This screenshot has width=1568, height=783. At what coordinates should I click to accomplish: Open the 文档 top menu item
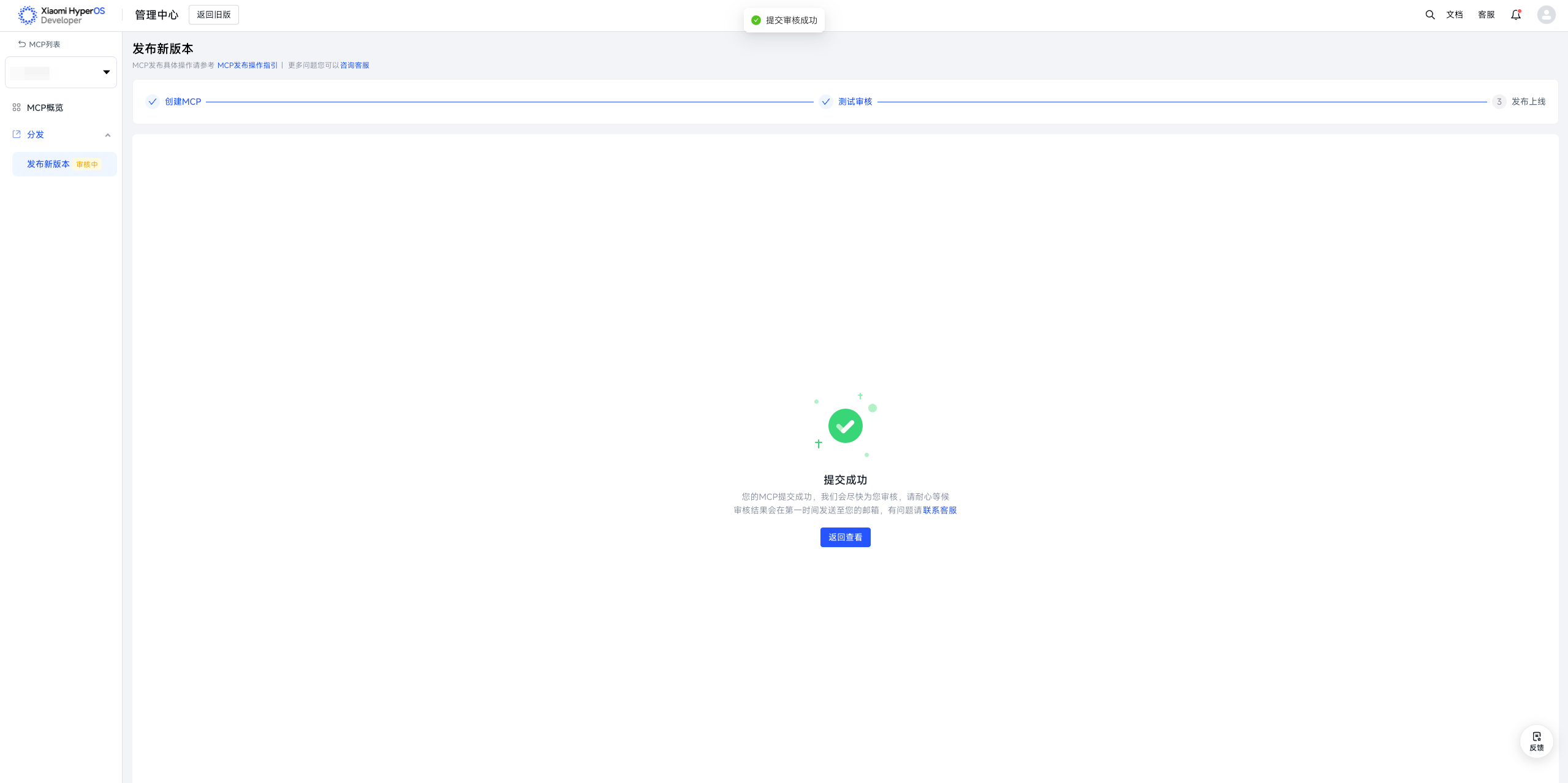[x=1454, y=15]
